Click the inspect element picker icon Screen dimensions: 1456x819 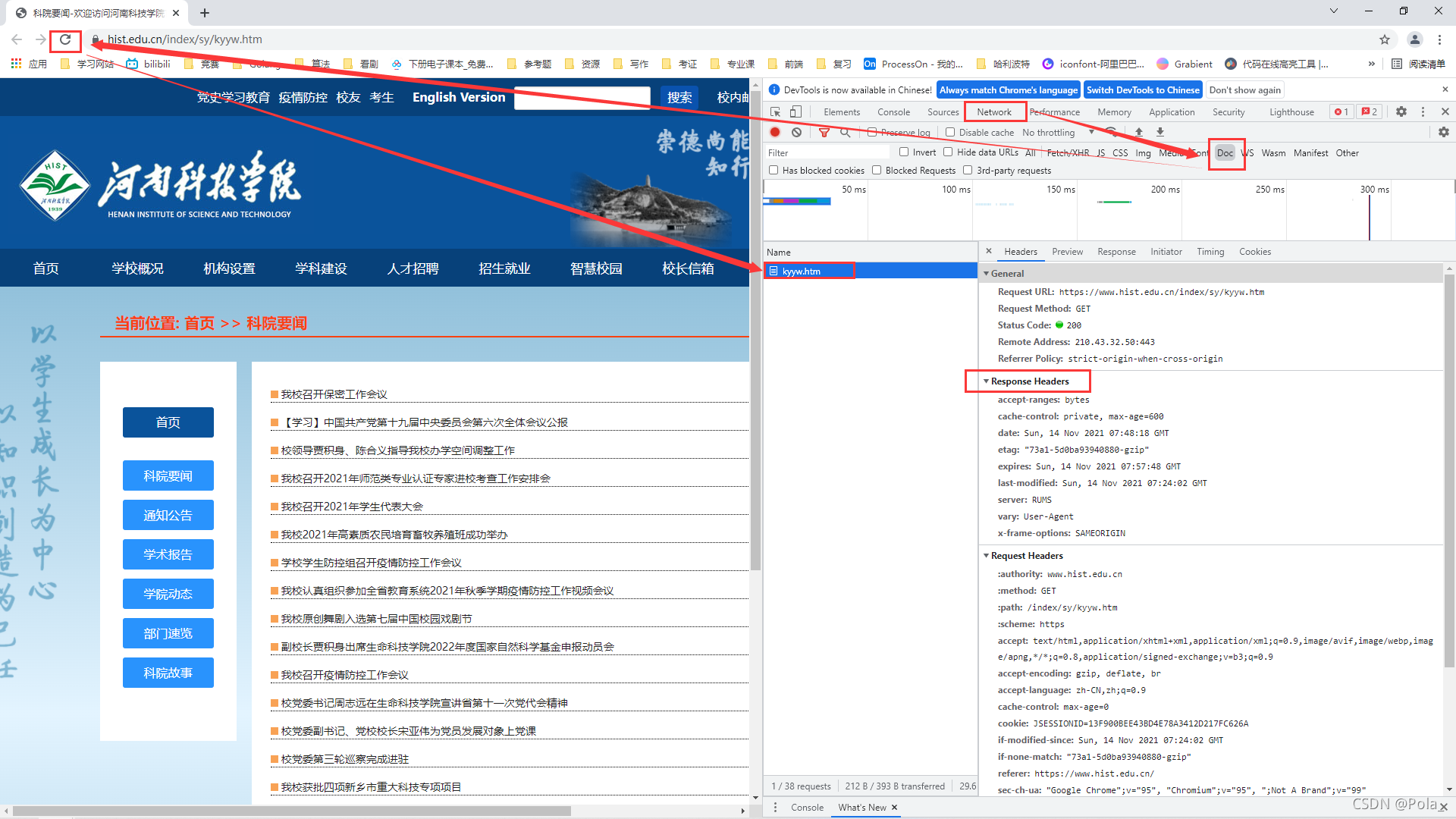coord(775,111)
